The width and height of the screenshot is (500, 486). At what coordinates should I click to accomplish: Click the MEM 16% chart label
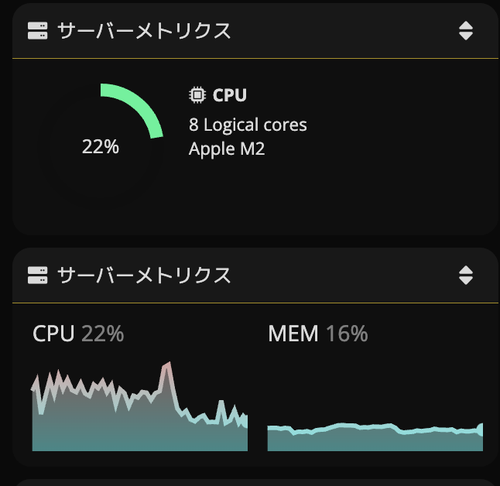[318, 333]
